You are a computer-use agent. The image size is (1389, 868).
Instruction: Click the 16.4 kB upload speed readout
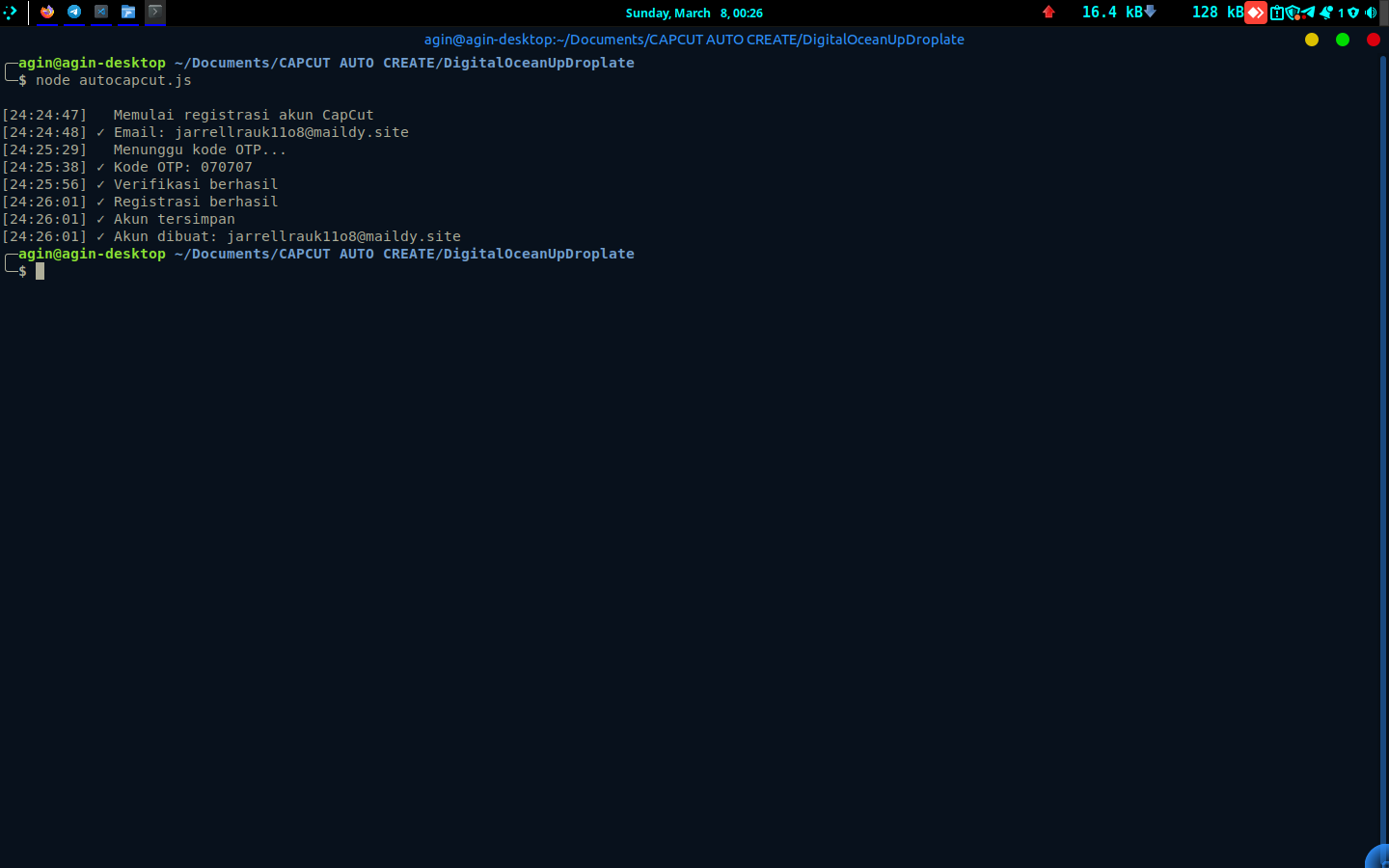[x=1112, y=13]
